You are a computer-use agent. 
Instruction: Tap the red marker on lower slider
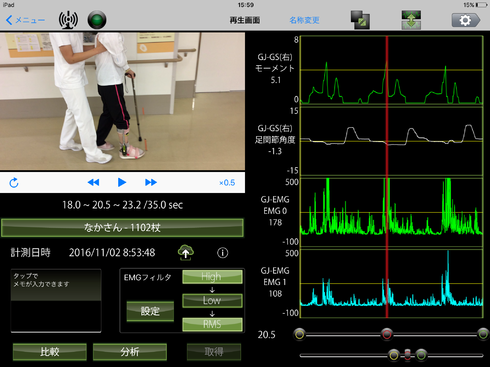pos(407,355)
